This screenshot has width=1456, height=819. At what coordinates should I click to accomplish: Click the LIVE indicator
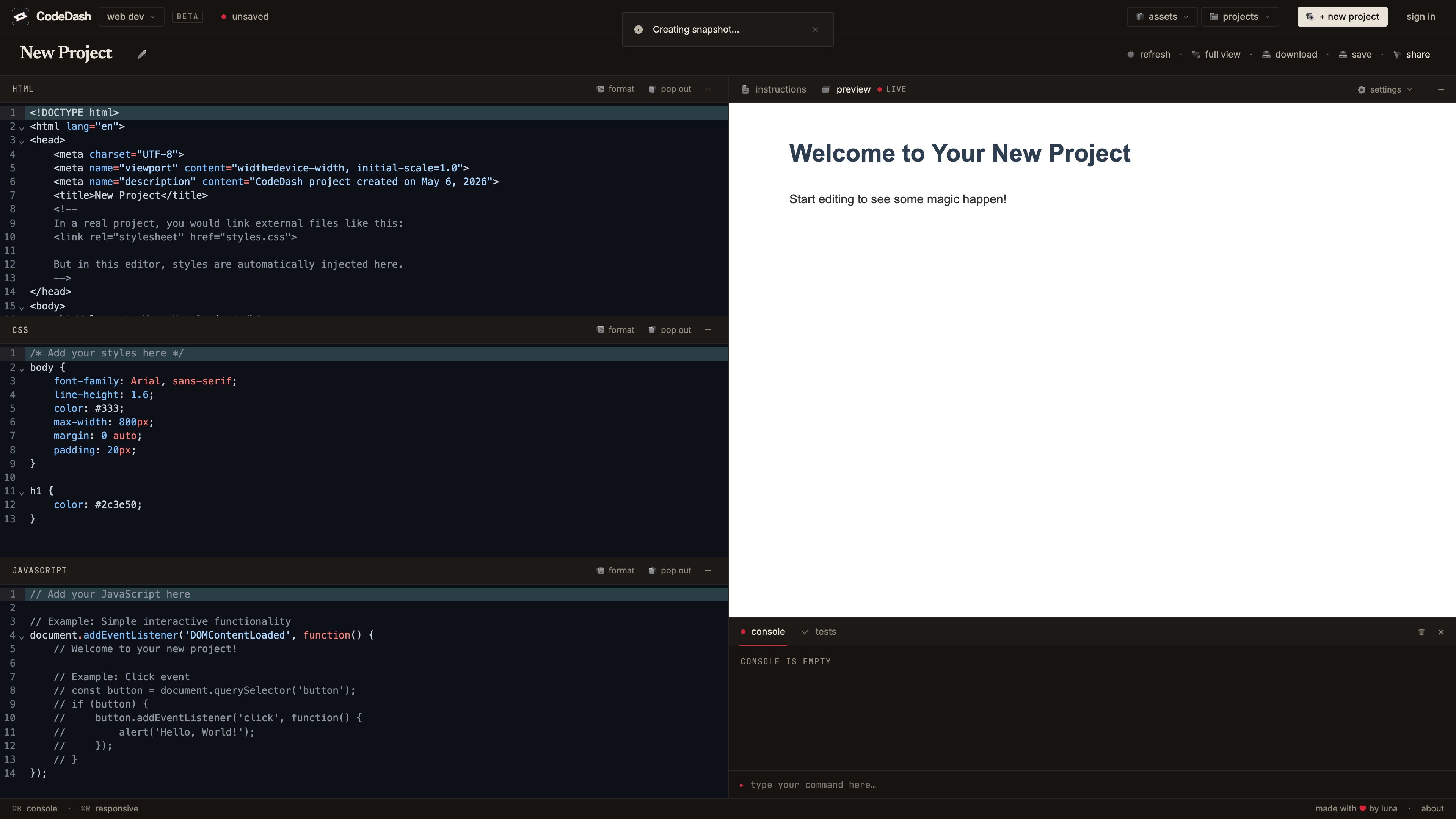point(891,89)
